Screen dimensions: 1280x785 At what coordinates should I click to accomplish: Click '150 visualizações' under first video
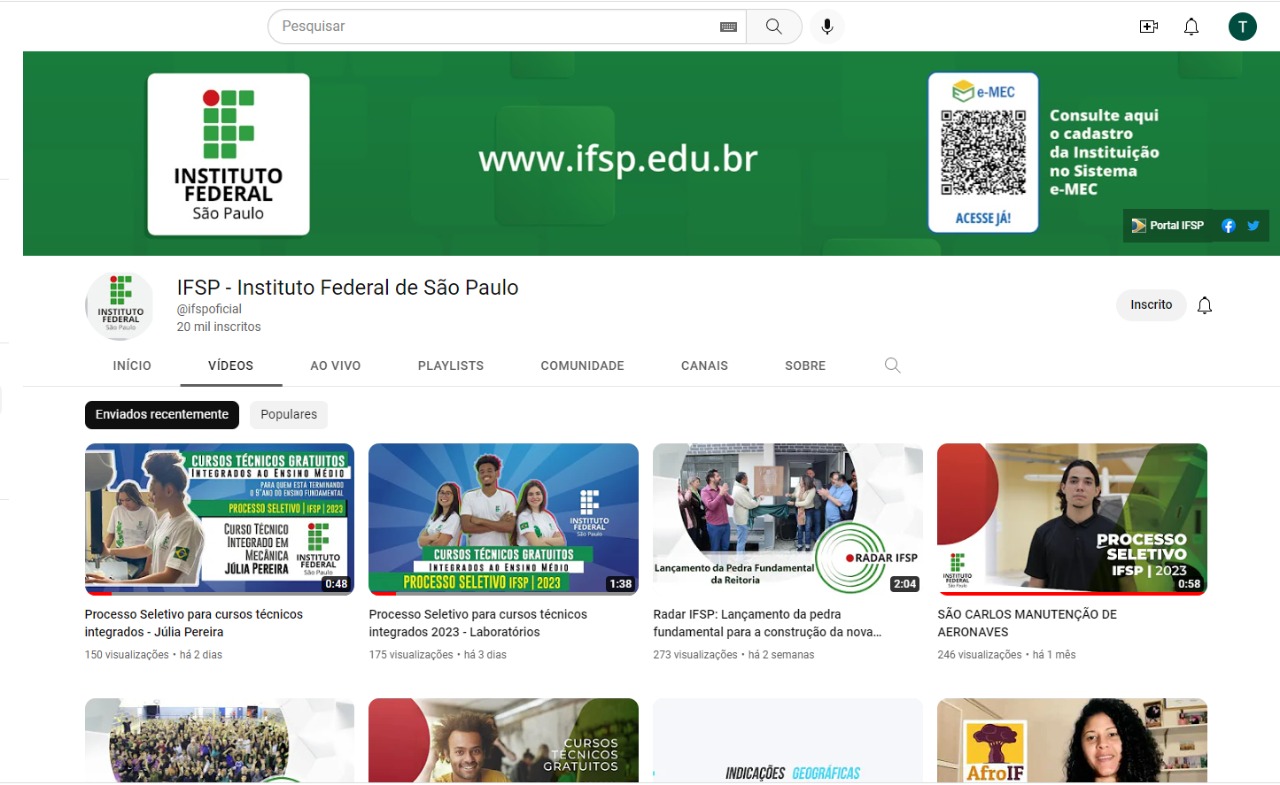(127, 655)
